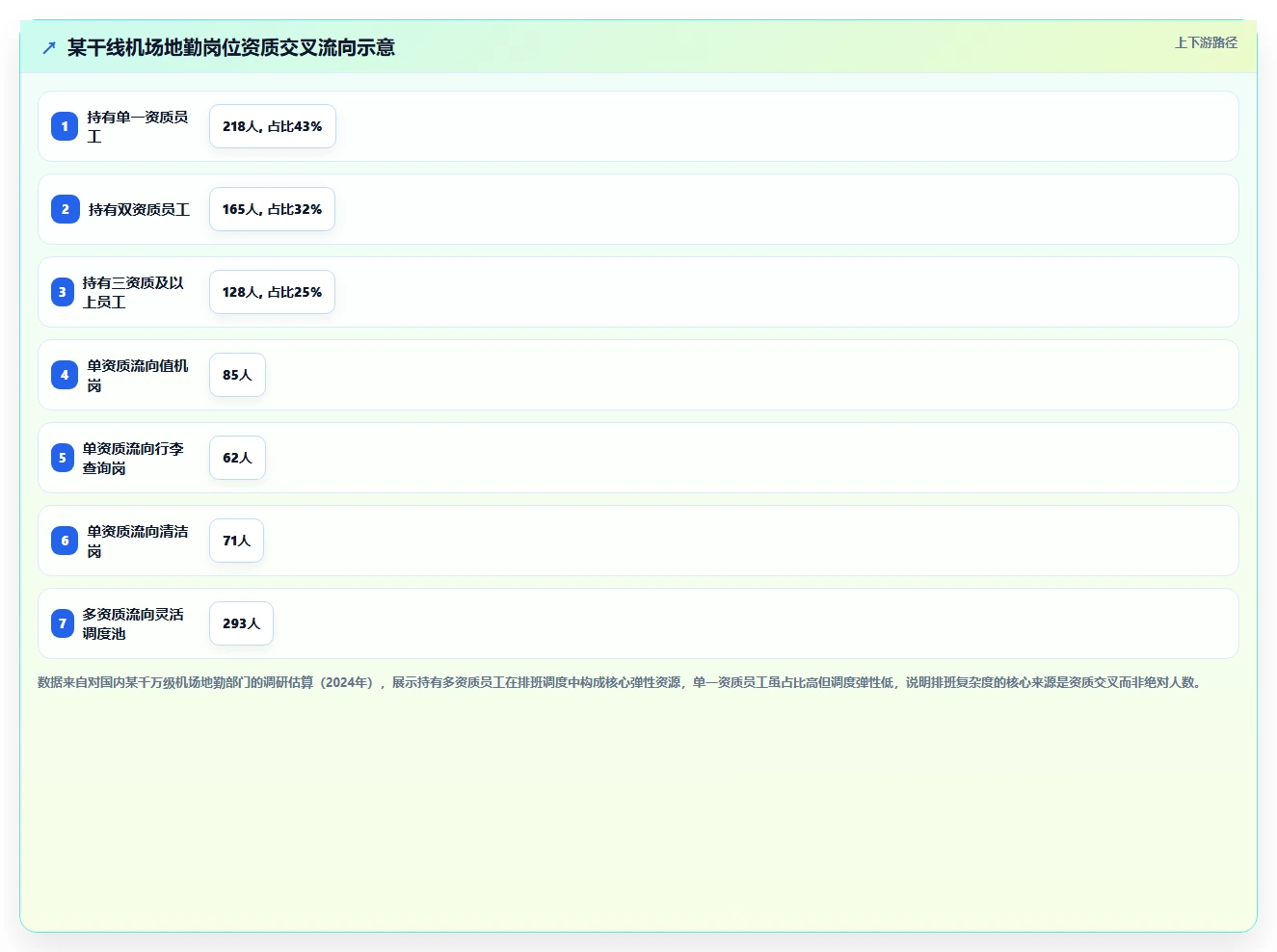
Task: Click the 71人 value chip
Action: 236,541
